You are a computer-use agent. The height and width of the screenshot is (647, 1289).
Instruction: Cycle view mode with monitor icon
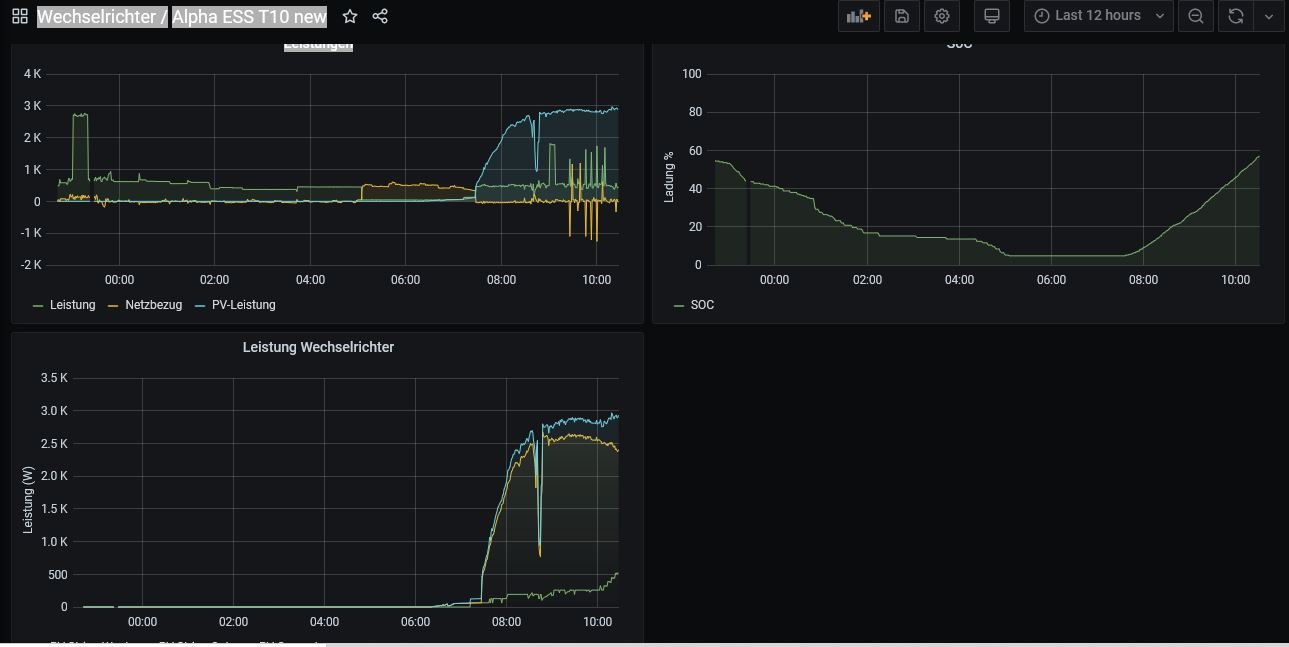(x=992, y=16)
